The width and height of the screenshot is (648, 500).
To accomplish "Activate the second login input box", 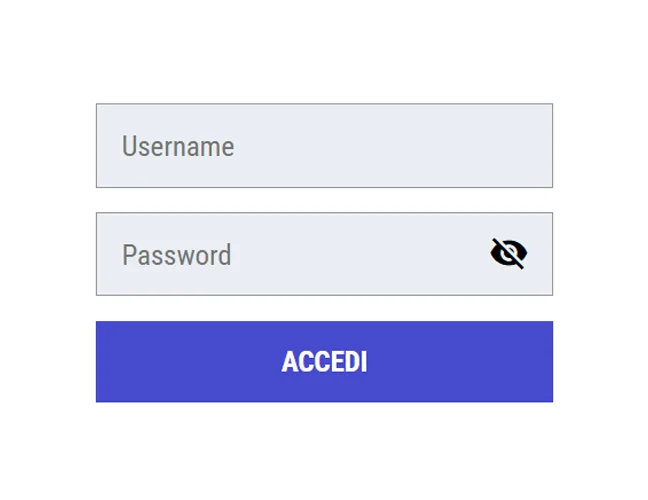I will [x=324, y=254].
